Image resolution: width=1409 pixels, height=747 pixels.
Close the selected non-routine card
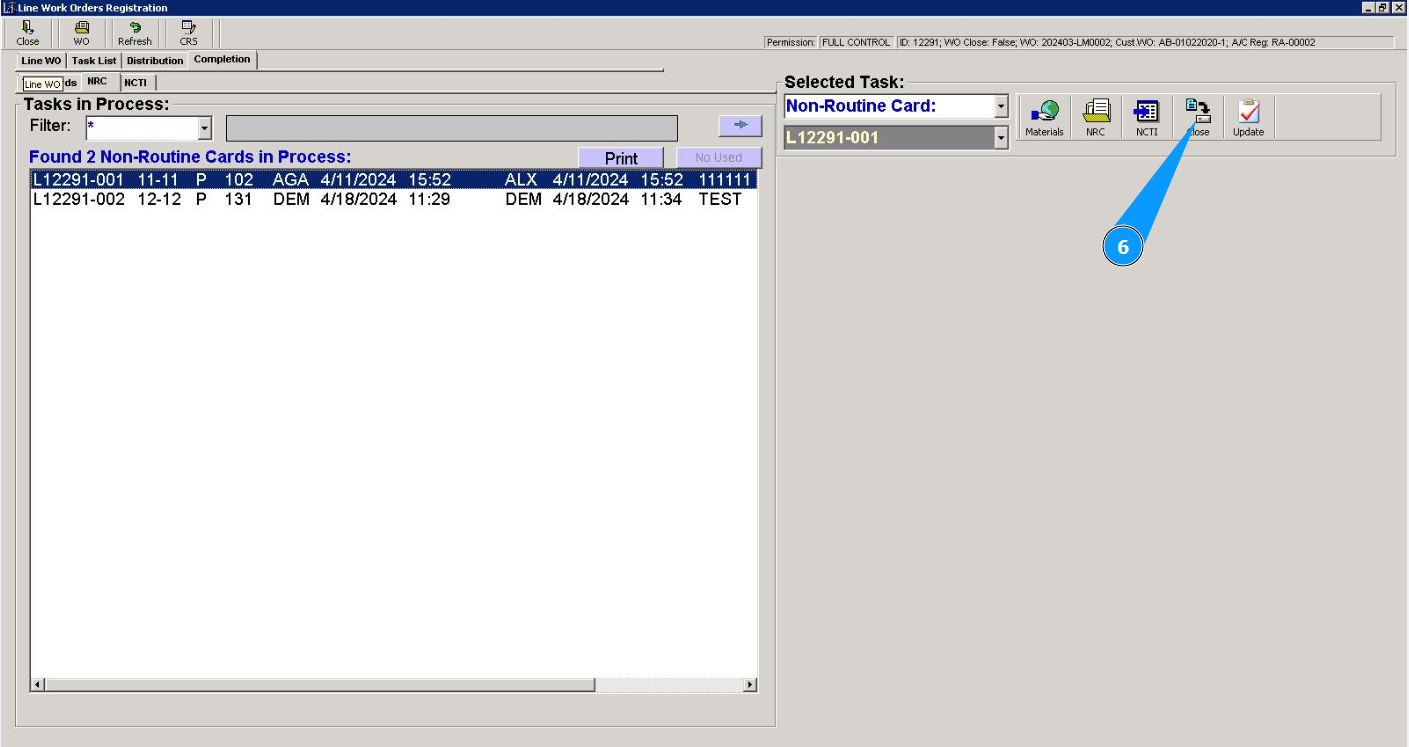tap(1197, 118)
